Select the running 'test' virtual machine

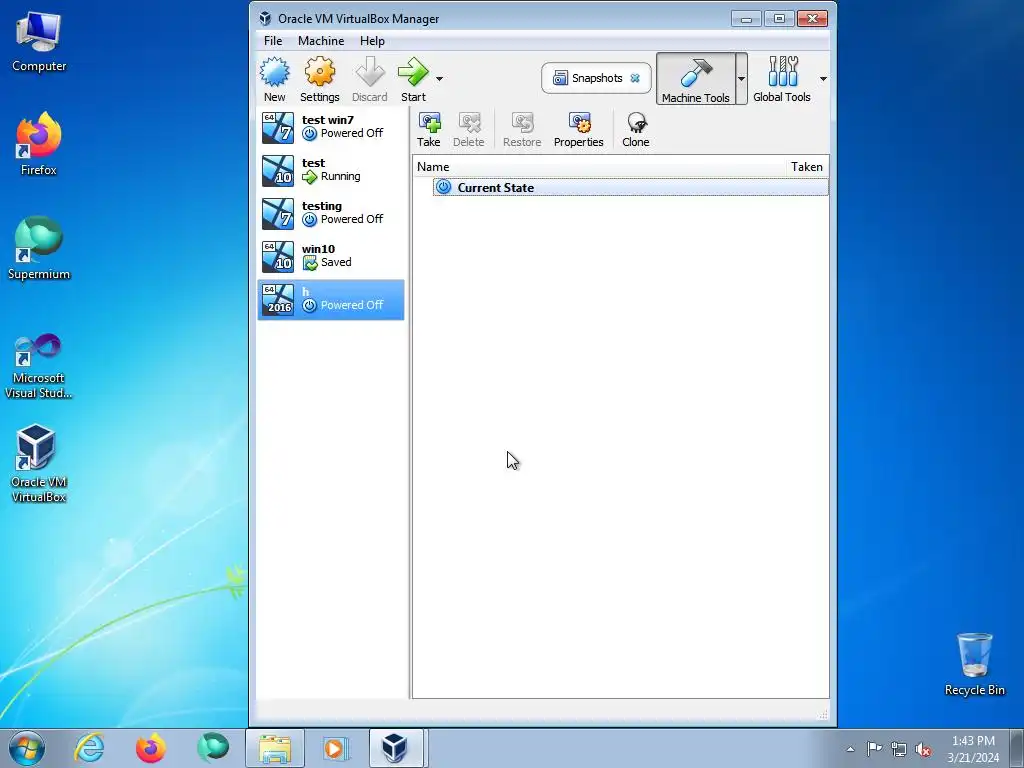(331, 170)
